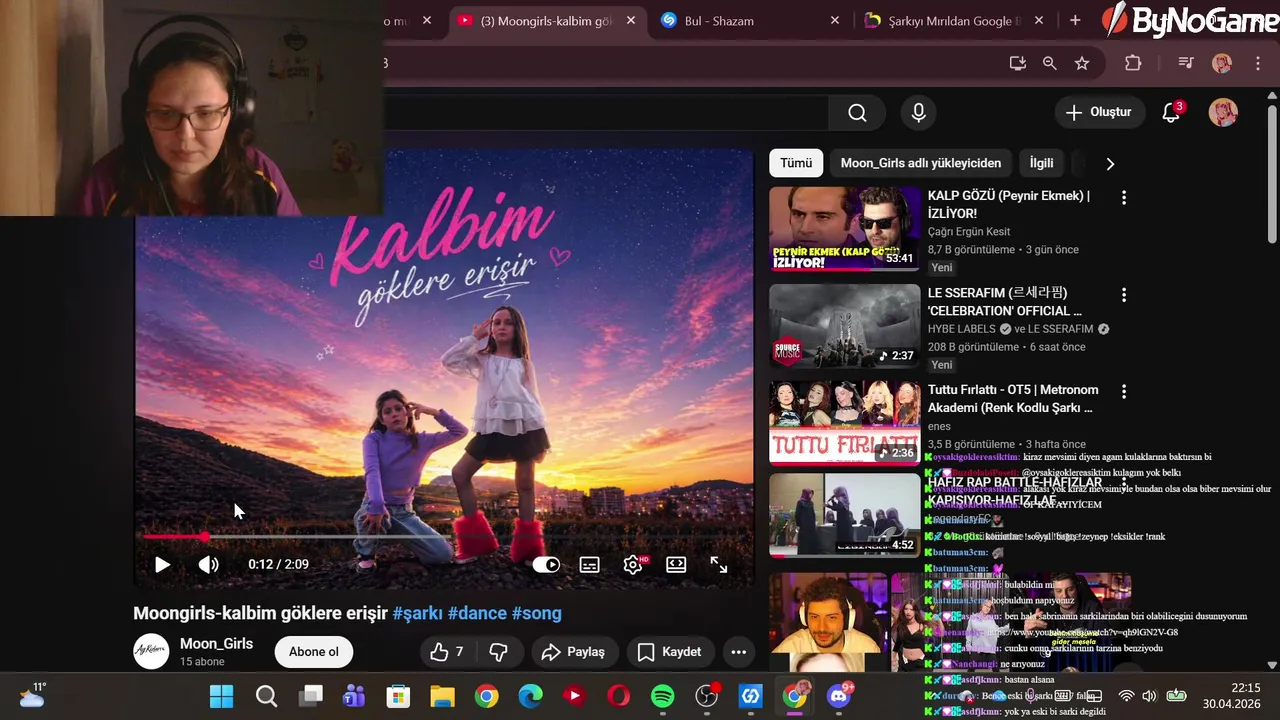Close the Şarkıyı Mırıldan Google tab
This screenshot has height=720, width=1280.
click(1039, 20)
